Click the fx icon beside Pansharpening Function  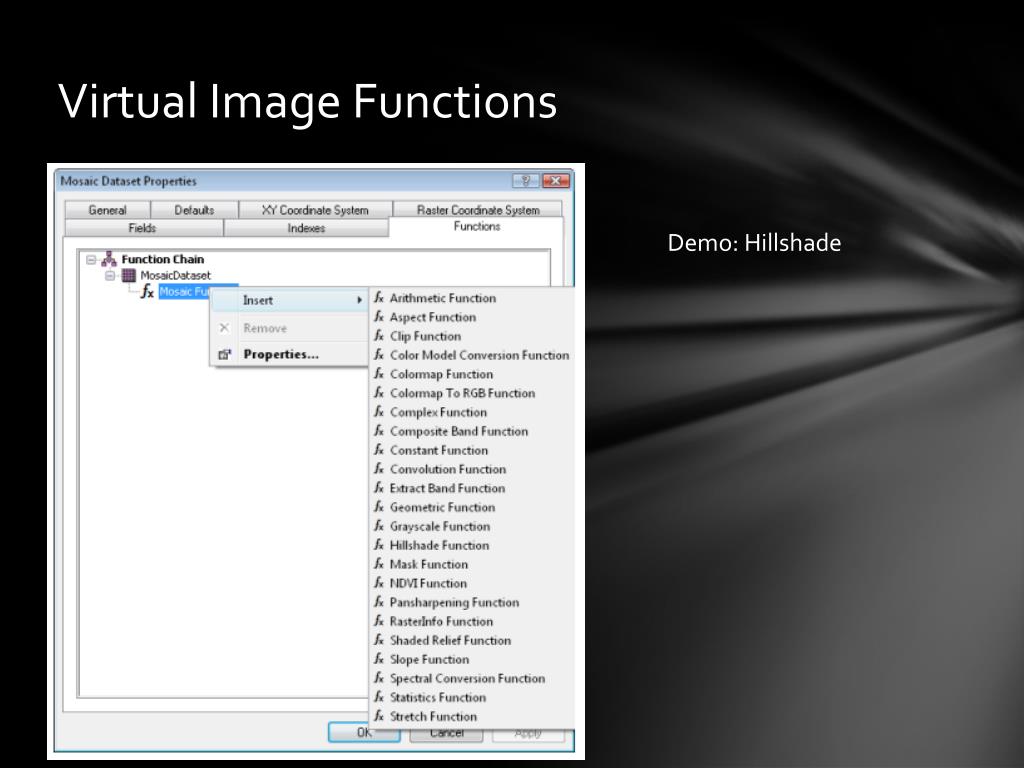click(x=379, y=602)
